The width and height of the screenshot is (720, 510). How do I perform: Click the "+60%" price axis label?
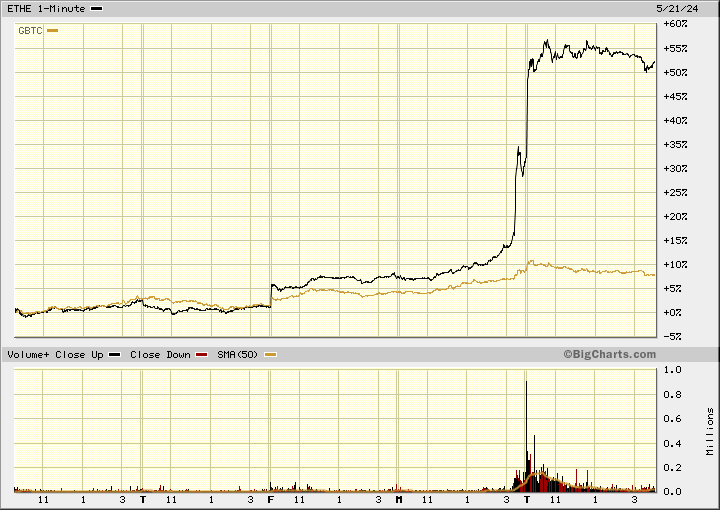(x=675, y=24)
